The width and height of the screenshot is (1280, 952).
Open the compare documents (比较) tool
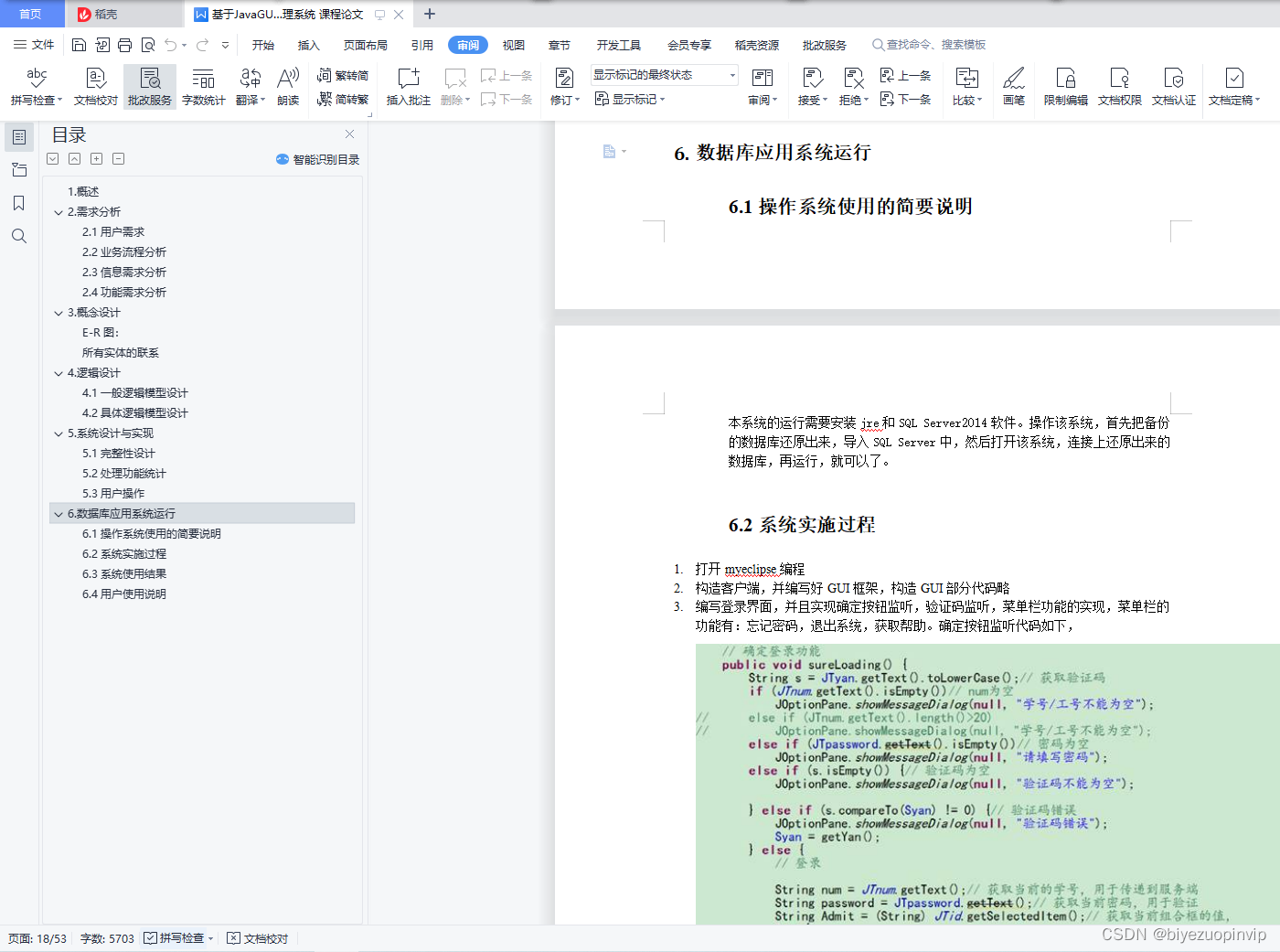[966, 87]
